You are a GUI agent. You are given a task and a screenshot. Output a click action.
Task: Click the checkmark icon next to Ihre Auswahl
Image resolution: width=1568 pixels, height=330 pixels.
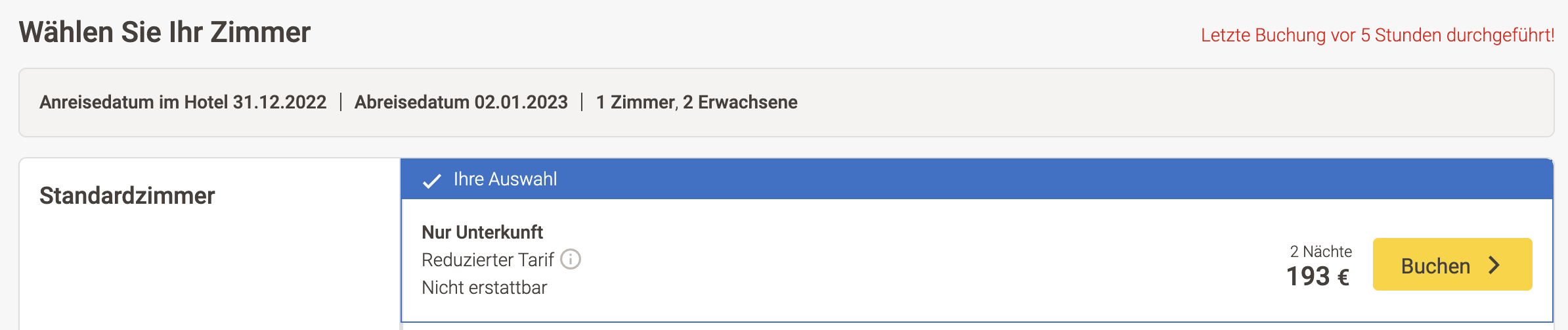point(431,181)
